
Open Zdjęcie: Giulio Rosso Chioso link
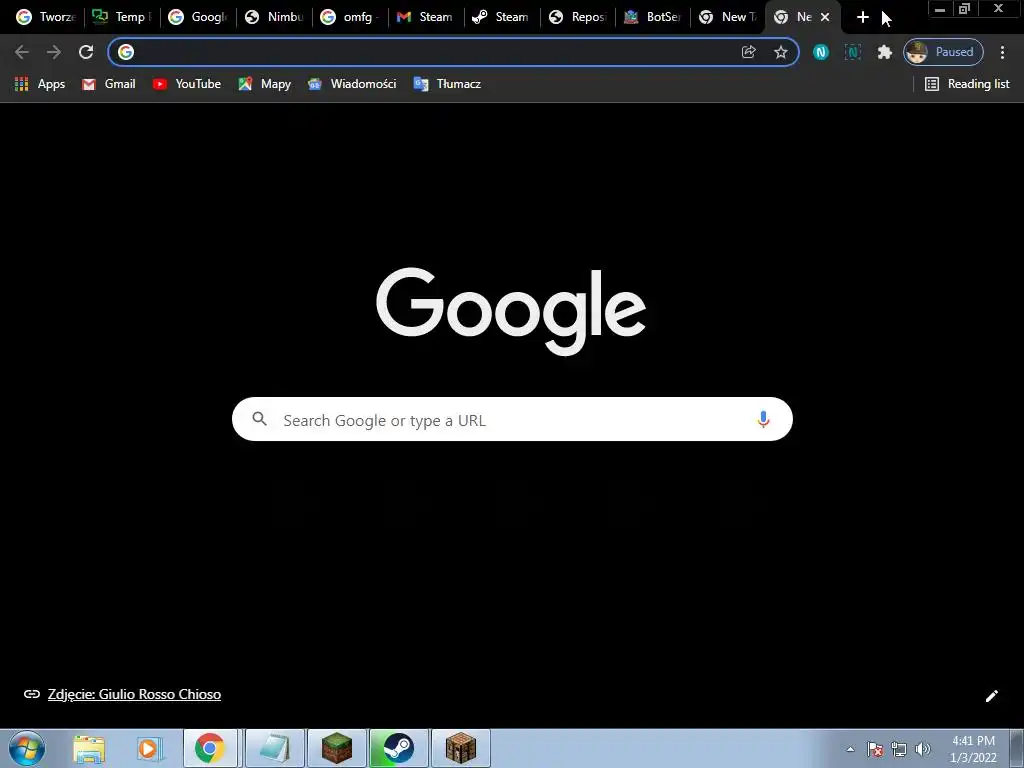[134, 694]
